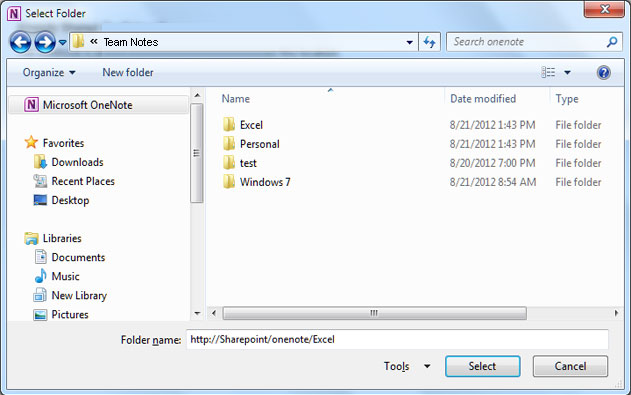The image size is (631, 395).
Task: Click the navigation pane scroll down arrow
Action: [197, 313]
